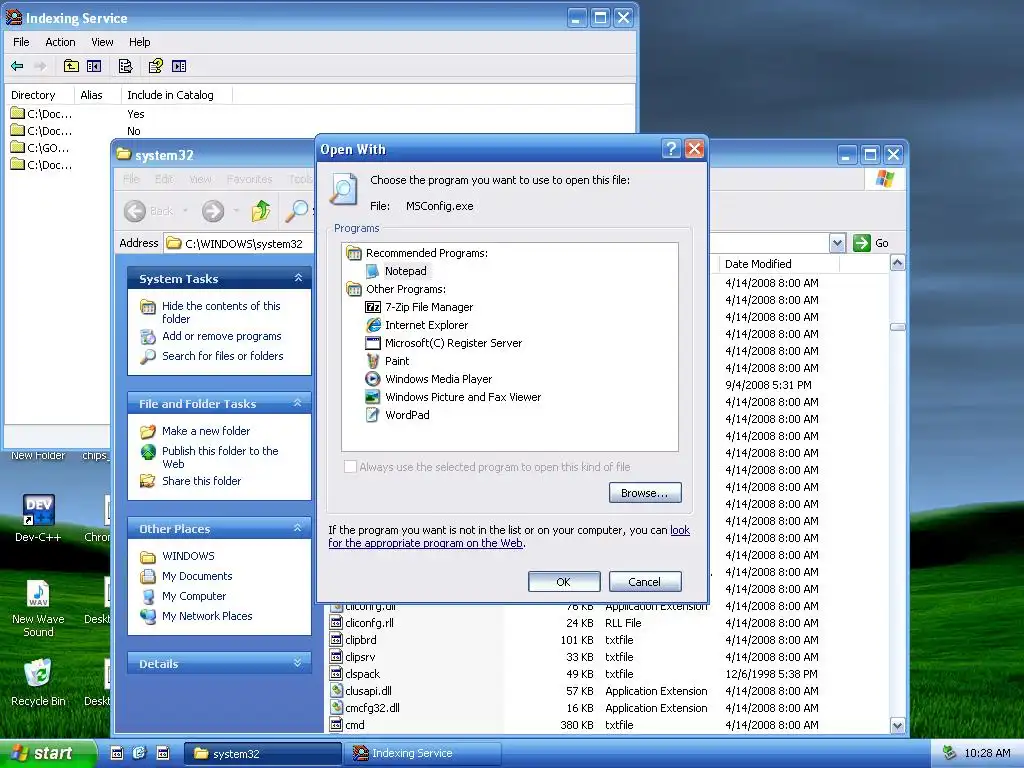Choose Microsoft(C) Register Server program
Image resolution: width=1024 pixels, height=768 pixels.
click(453, 343)
